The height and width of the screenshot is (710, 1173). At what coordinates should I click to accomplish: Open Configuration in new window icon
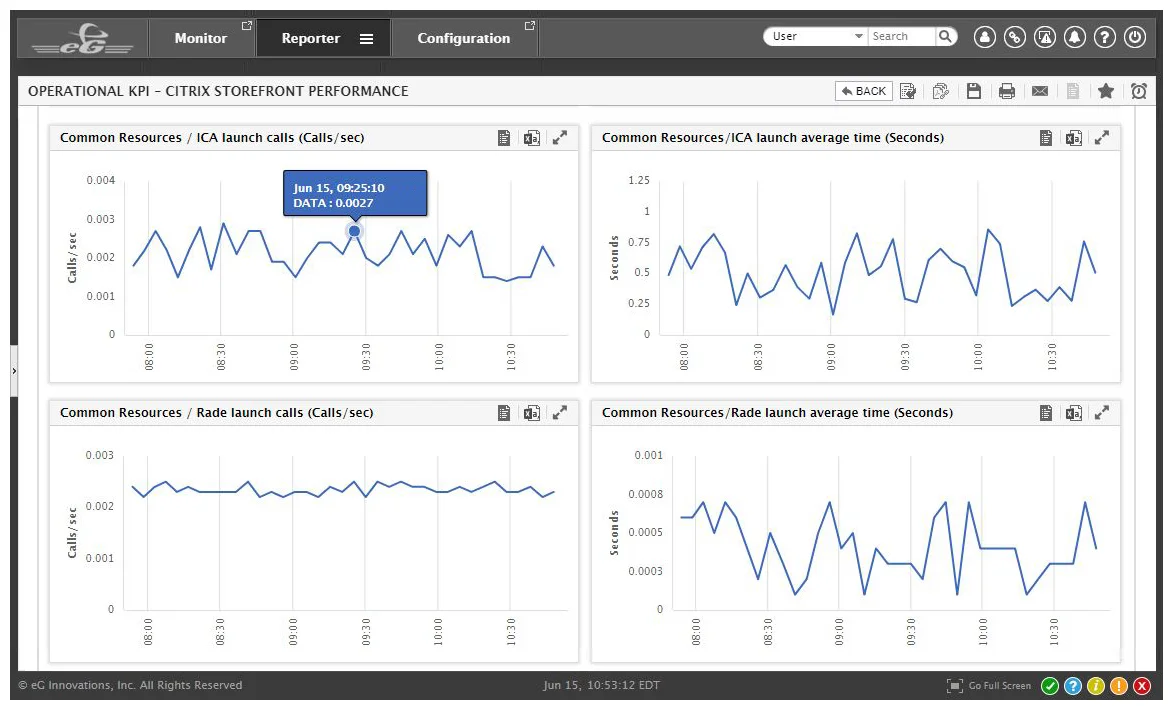point(530,25)
